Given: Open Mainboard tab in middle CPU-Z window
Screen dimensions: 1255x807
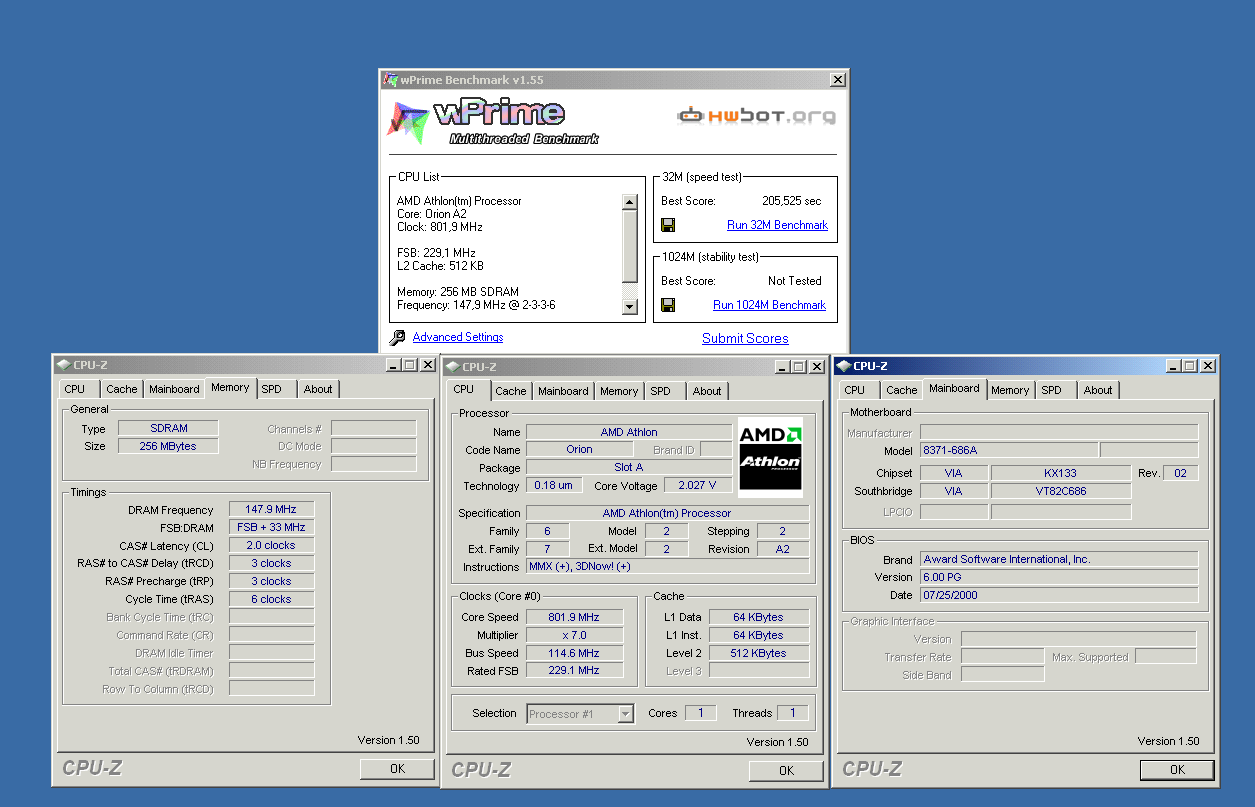Looking at the screenshot, I should pos(564,391).
